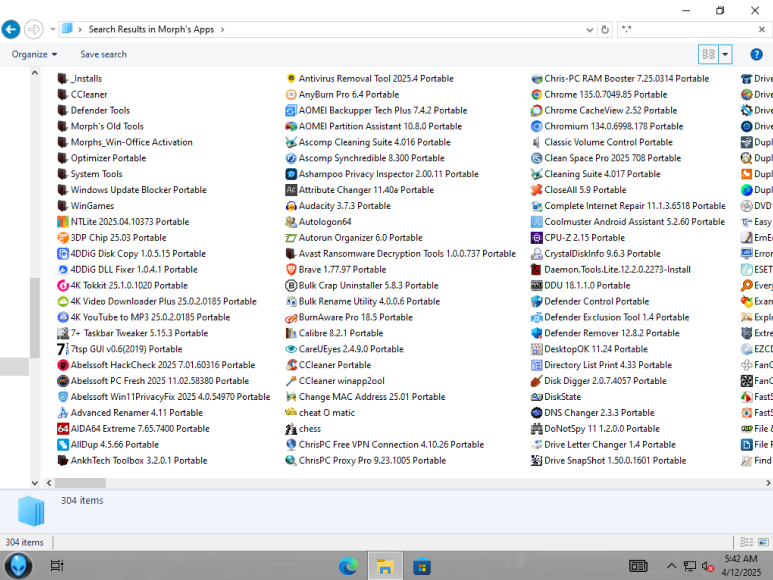Viewport: 773px width, 580px height.
Task: Select Windows Update Blocker Portable folder
Action: (139, 190)
